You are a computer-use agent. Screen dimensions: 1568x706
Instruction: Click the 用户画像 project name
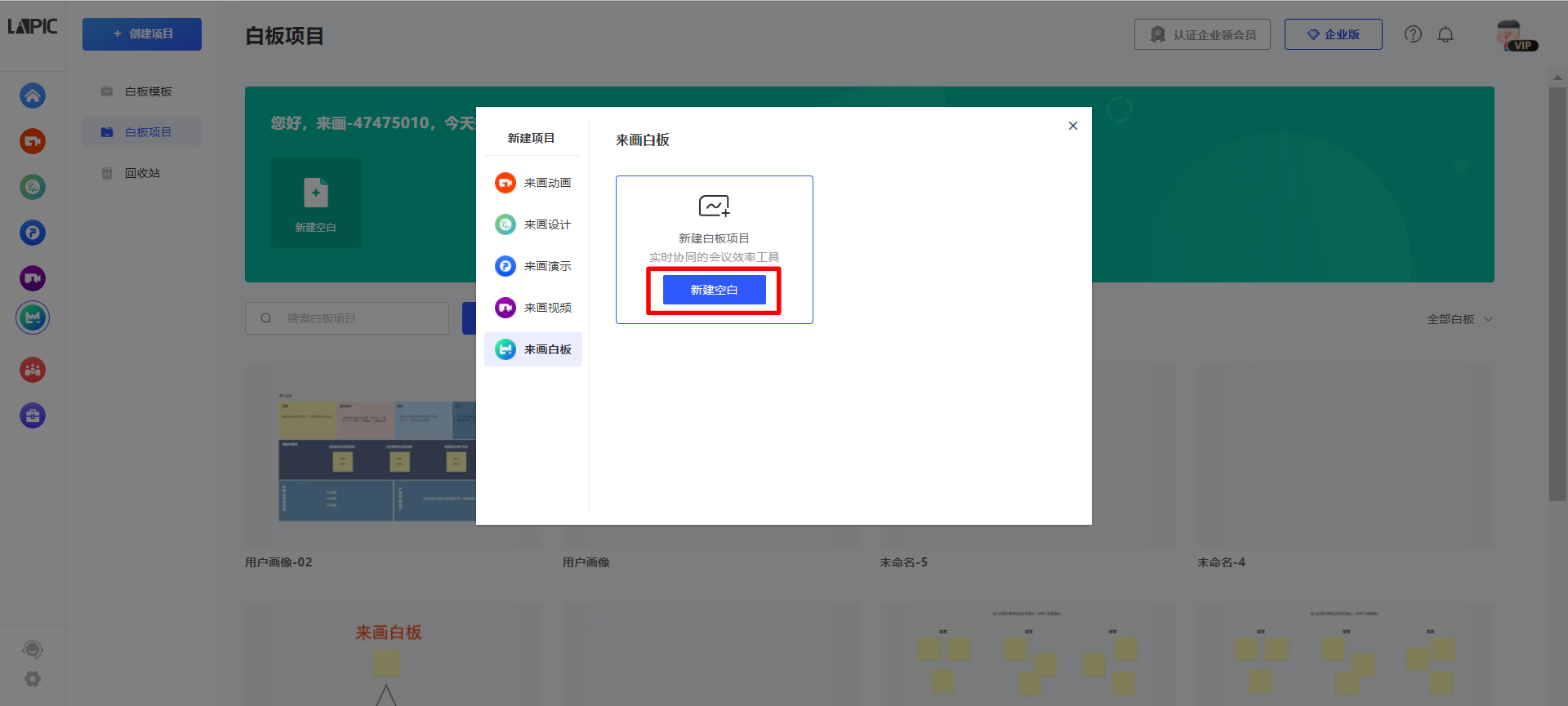coord(586,562)
